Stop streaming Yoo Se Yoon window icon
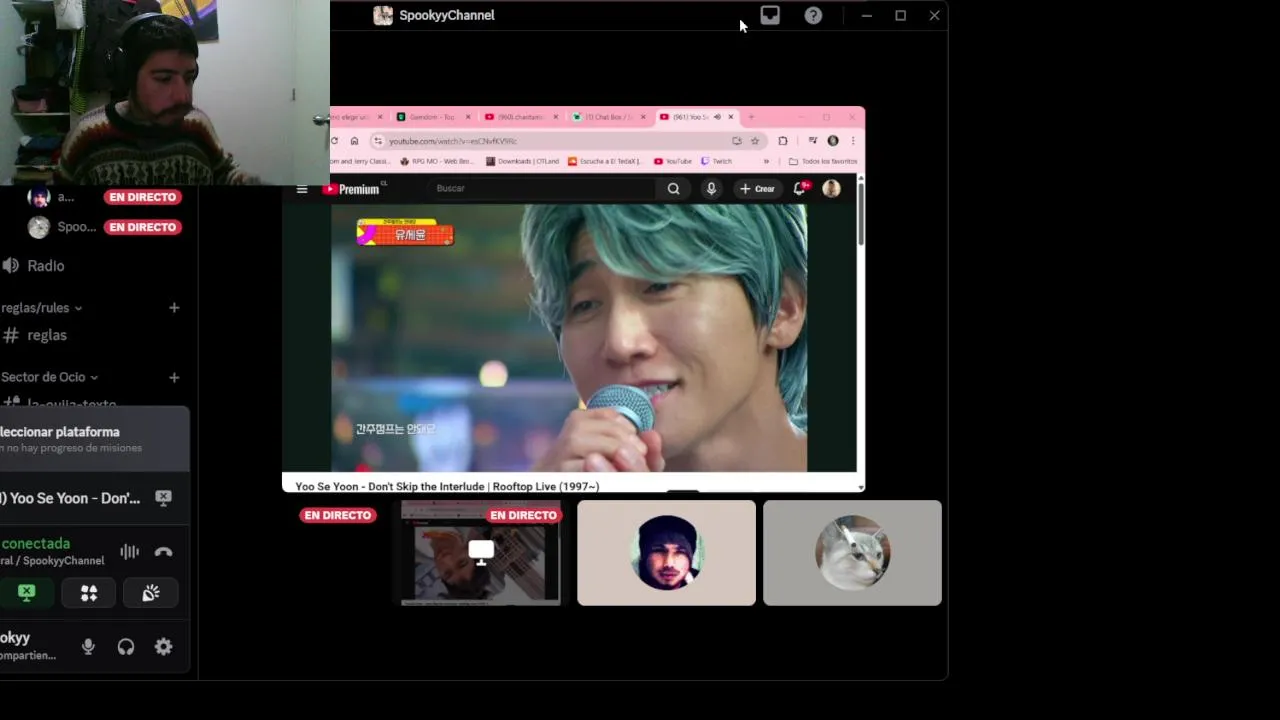 (164, 498)
